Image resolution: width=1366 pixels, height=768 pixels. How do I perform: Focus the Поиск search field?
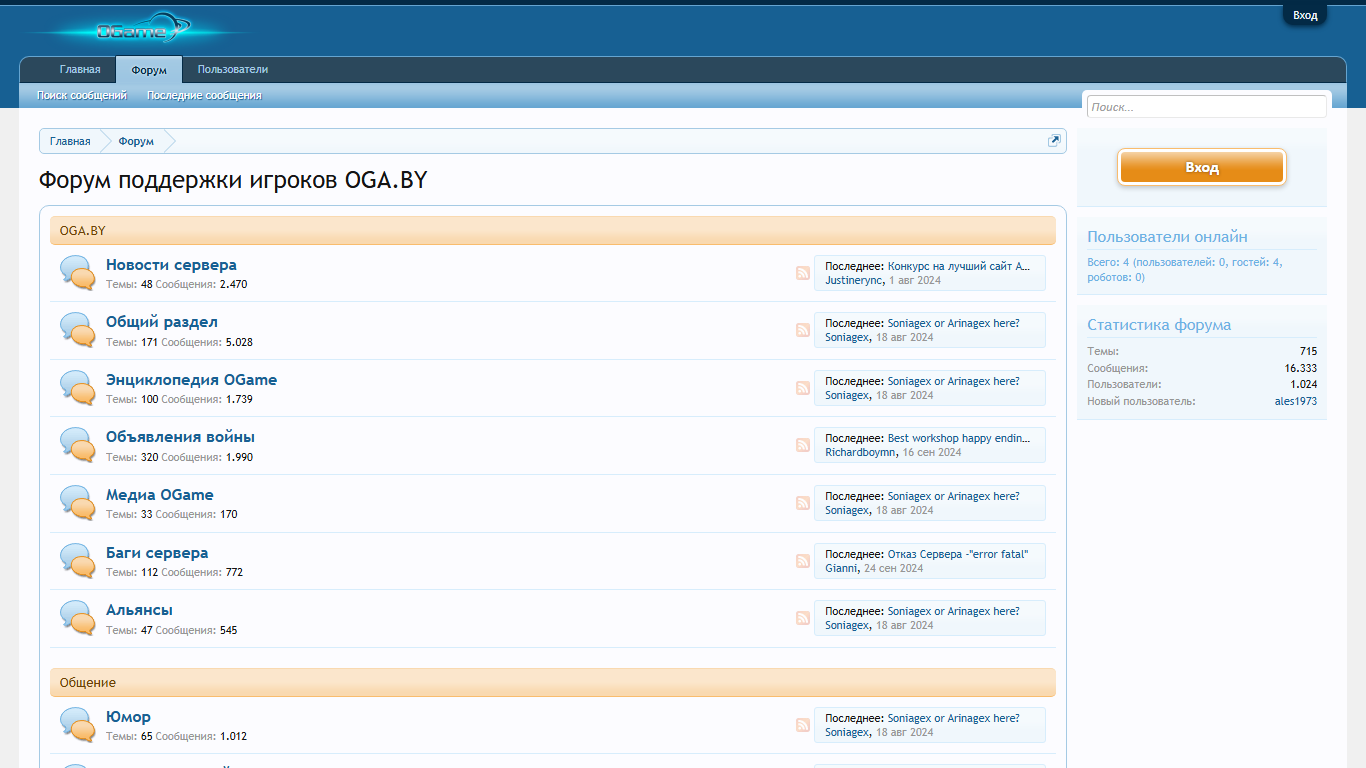click(1207, 107)
